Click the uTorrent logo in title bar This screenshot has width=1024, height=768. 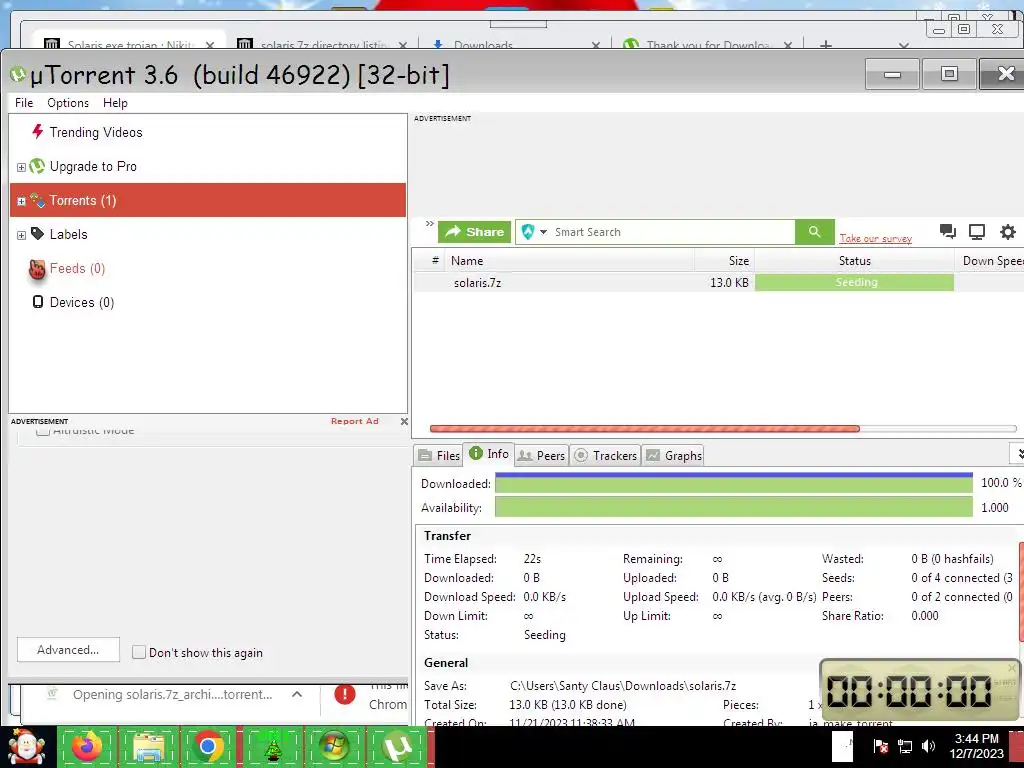point(18,74)
